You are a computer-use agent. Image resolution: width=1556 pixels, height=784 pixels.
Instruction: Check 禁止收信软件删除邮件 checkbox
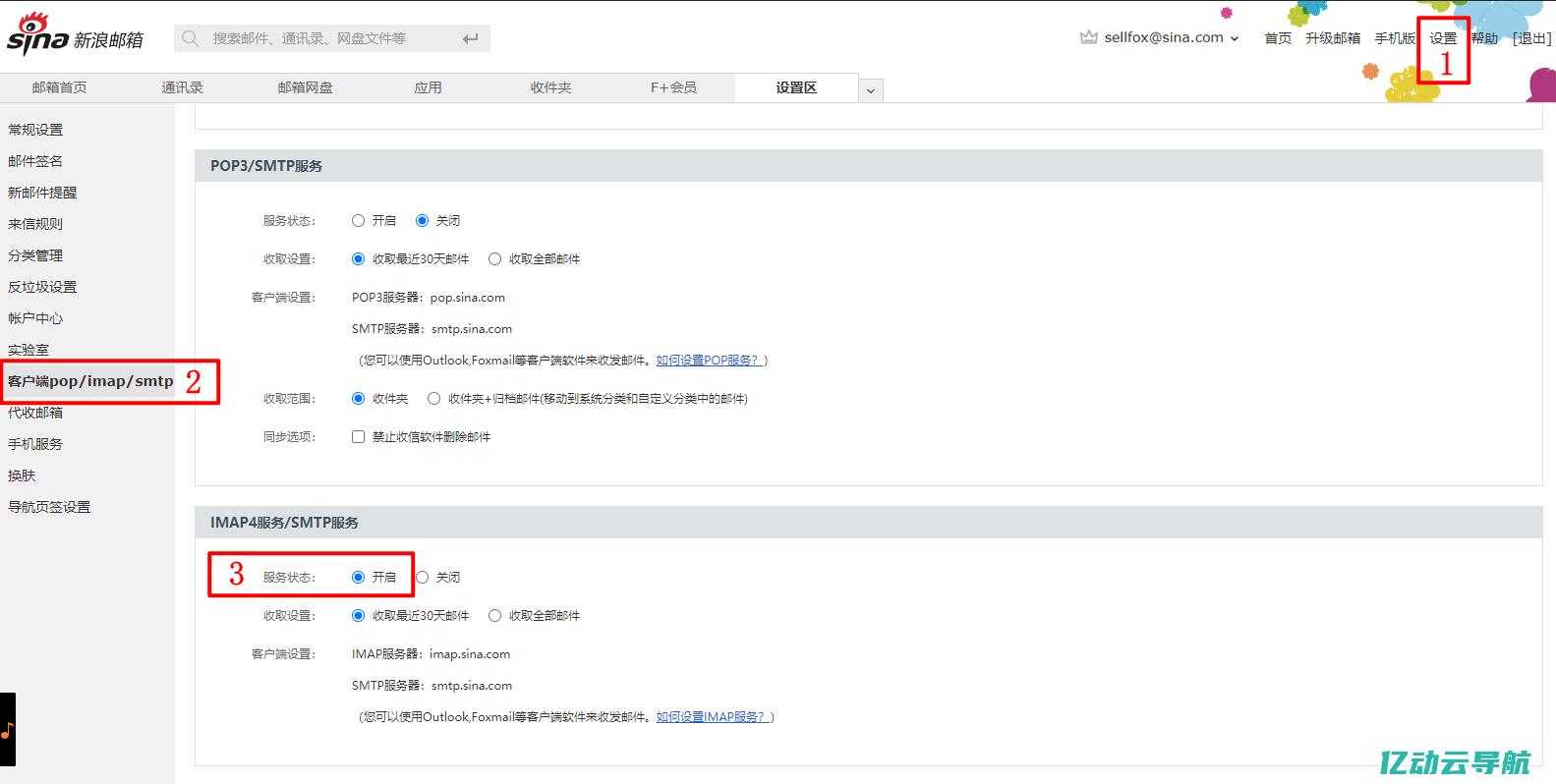[359, 437]
